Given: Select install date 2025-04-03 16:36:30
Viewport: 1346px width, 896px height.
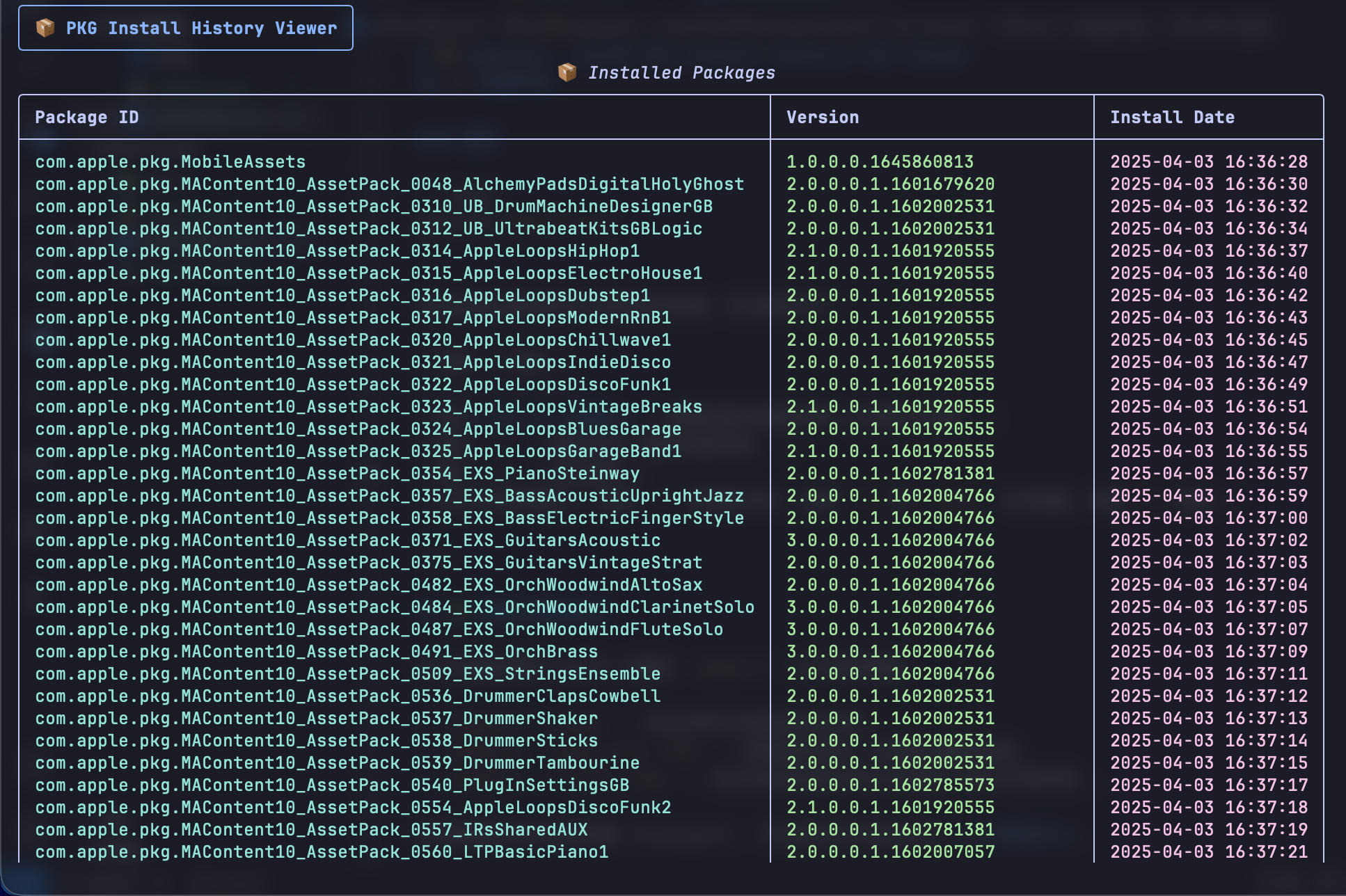Looking at the screenshot, I should point(1209,184).
